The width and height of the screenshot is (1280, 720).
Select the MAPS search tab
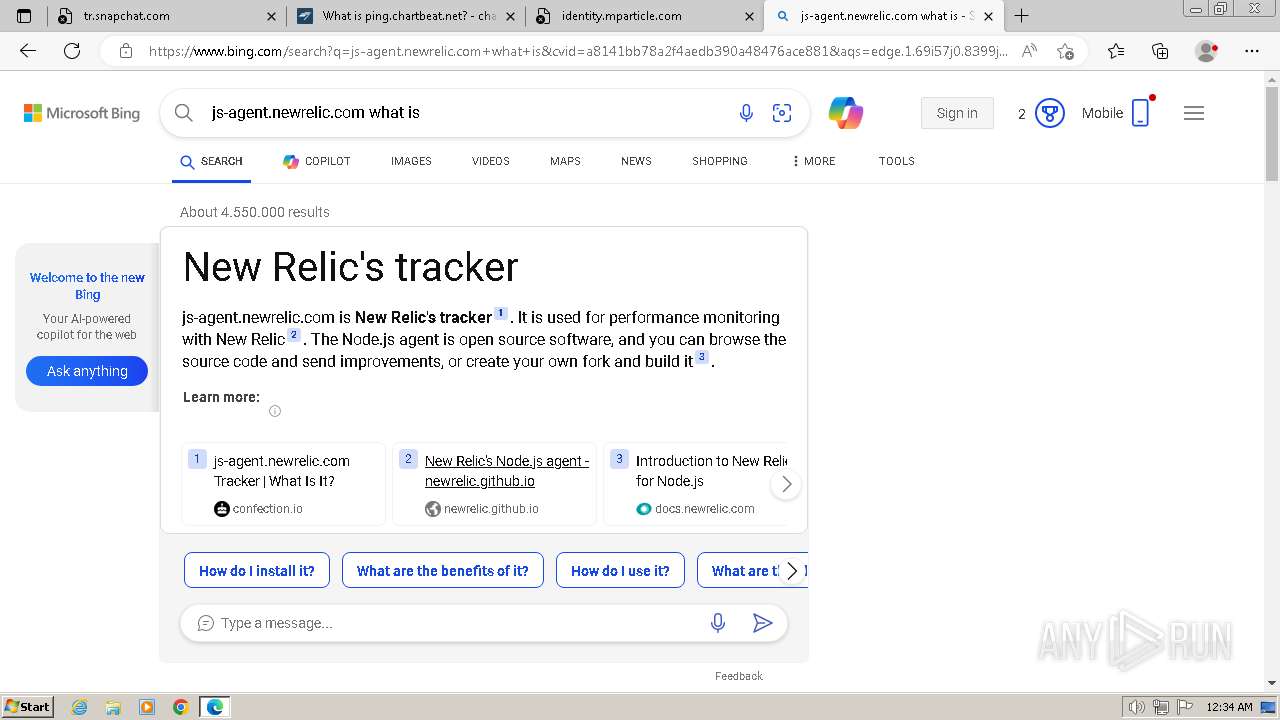tap(565, 161)
